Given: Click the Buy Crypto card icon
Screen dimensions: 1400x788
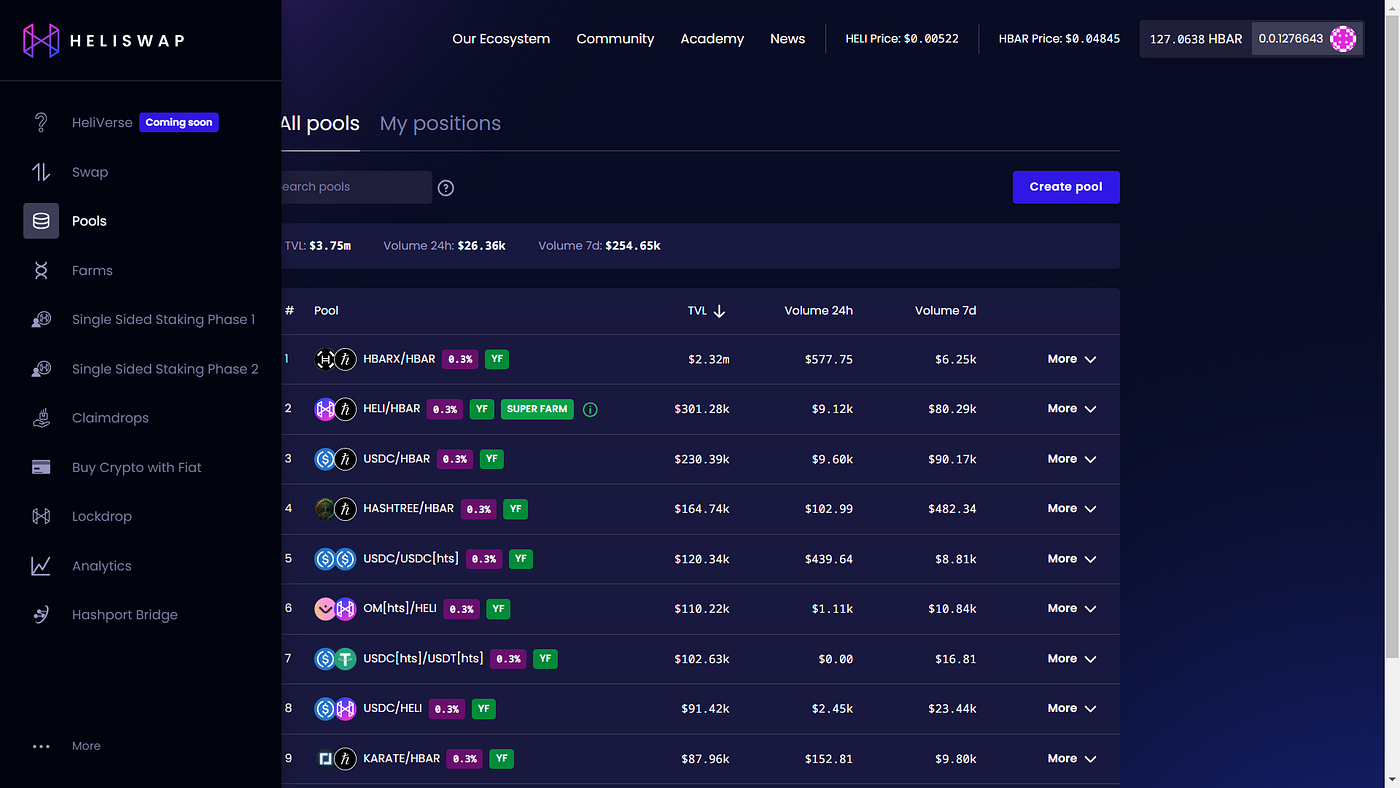Looking at the screenshot, I should pos(41,467).
